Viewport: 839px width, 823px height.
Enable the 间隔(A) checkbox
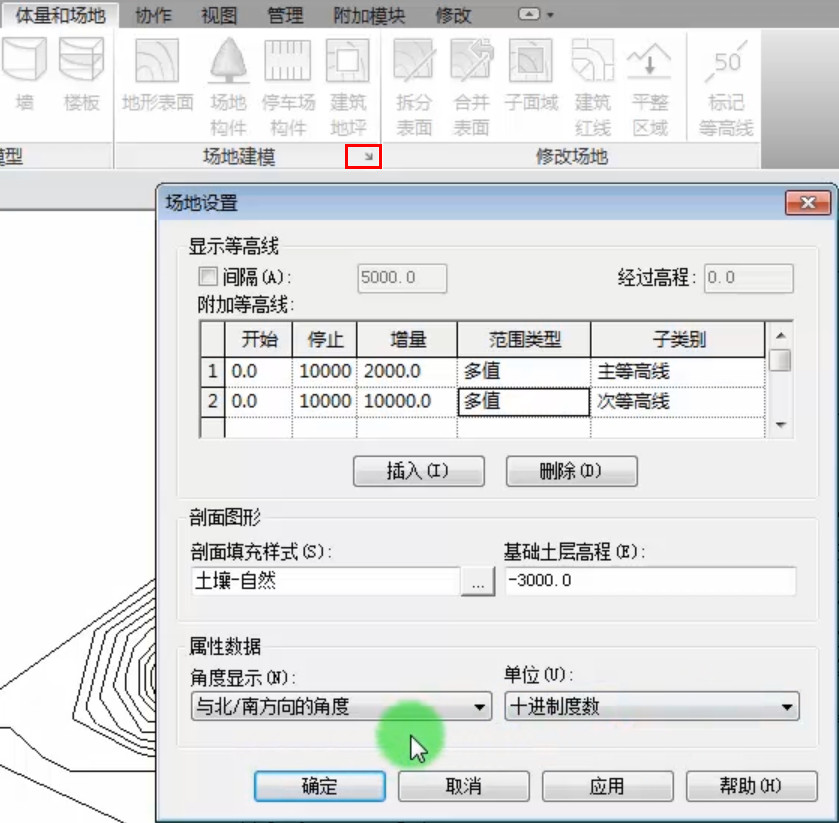click(208, 277)
